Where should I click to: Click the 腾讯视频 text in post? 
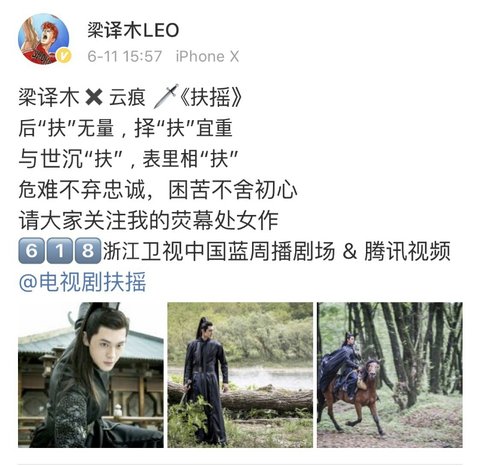(x=407, y=251)
